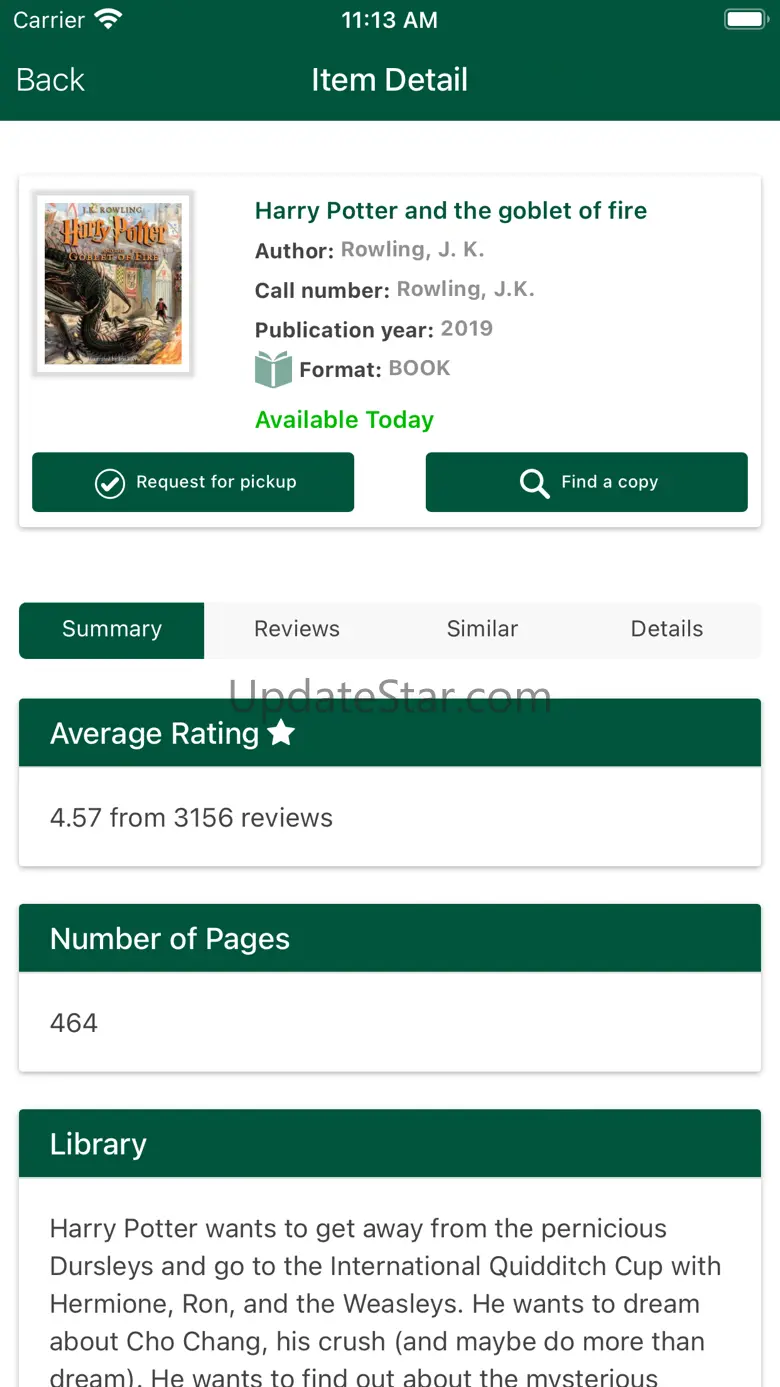Tap the Library section header
This screenshot has width=780, height=1387.
point(390,1144)
